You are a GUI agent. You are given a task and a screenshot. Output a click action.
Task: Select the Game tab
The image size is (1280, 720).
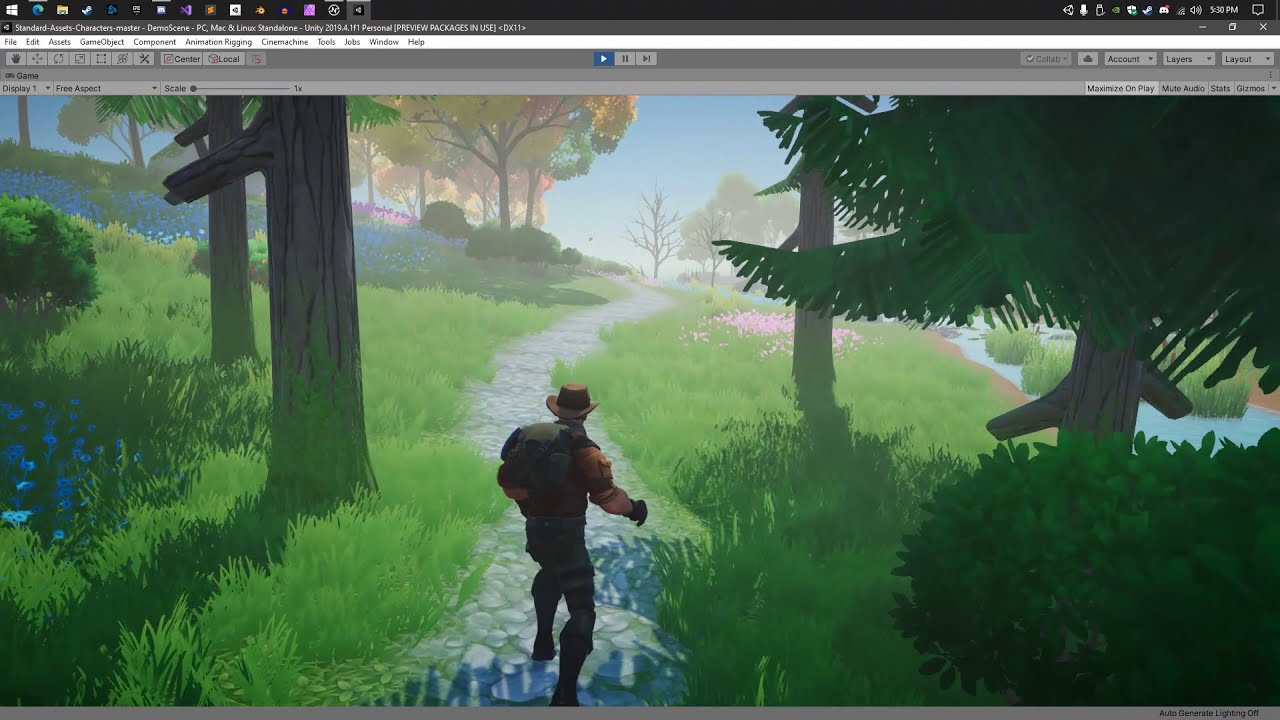(x=22, y=75)
